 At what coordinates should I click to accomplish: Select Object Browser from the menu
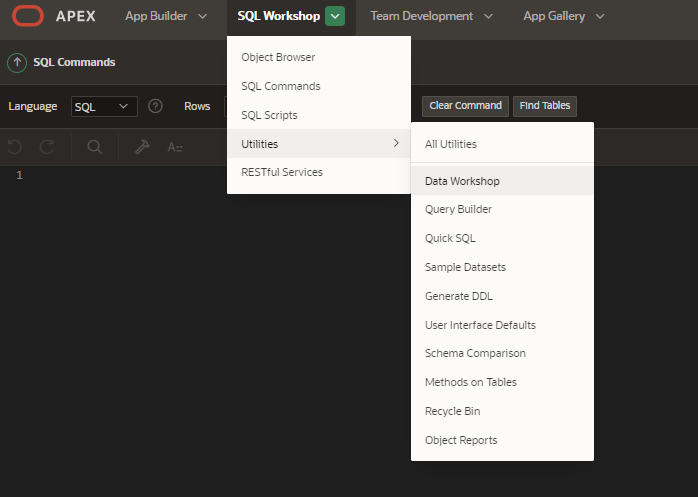(x=319, y=57)
